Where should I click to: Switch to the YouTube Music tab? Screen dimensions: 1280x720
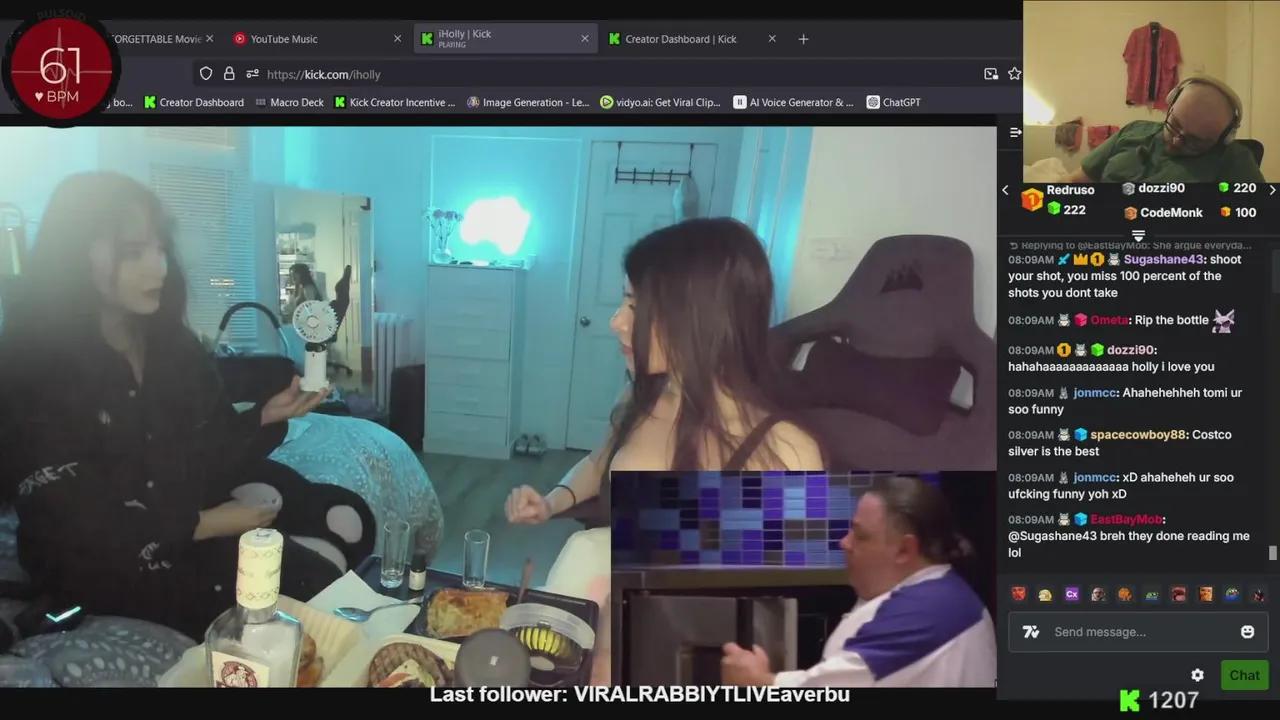pyautogui.click(x=284, y=39)
